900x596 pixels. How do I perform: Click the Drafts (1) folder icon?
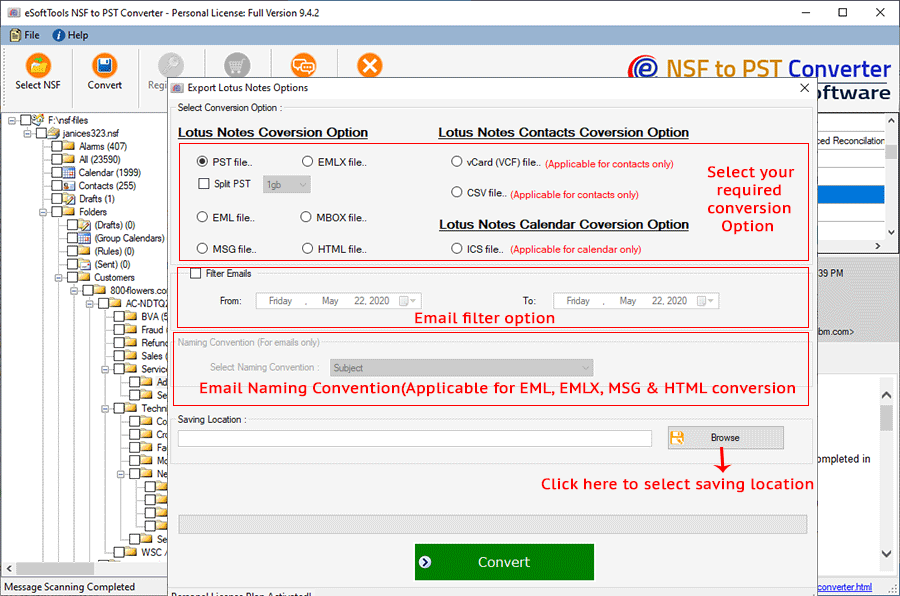[x=70, y=199]
